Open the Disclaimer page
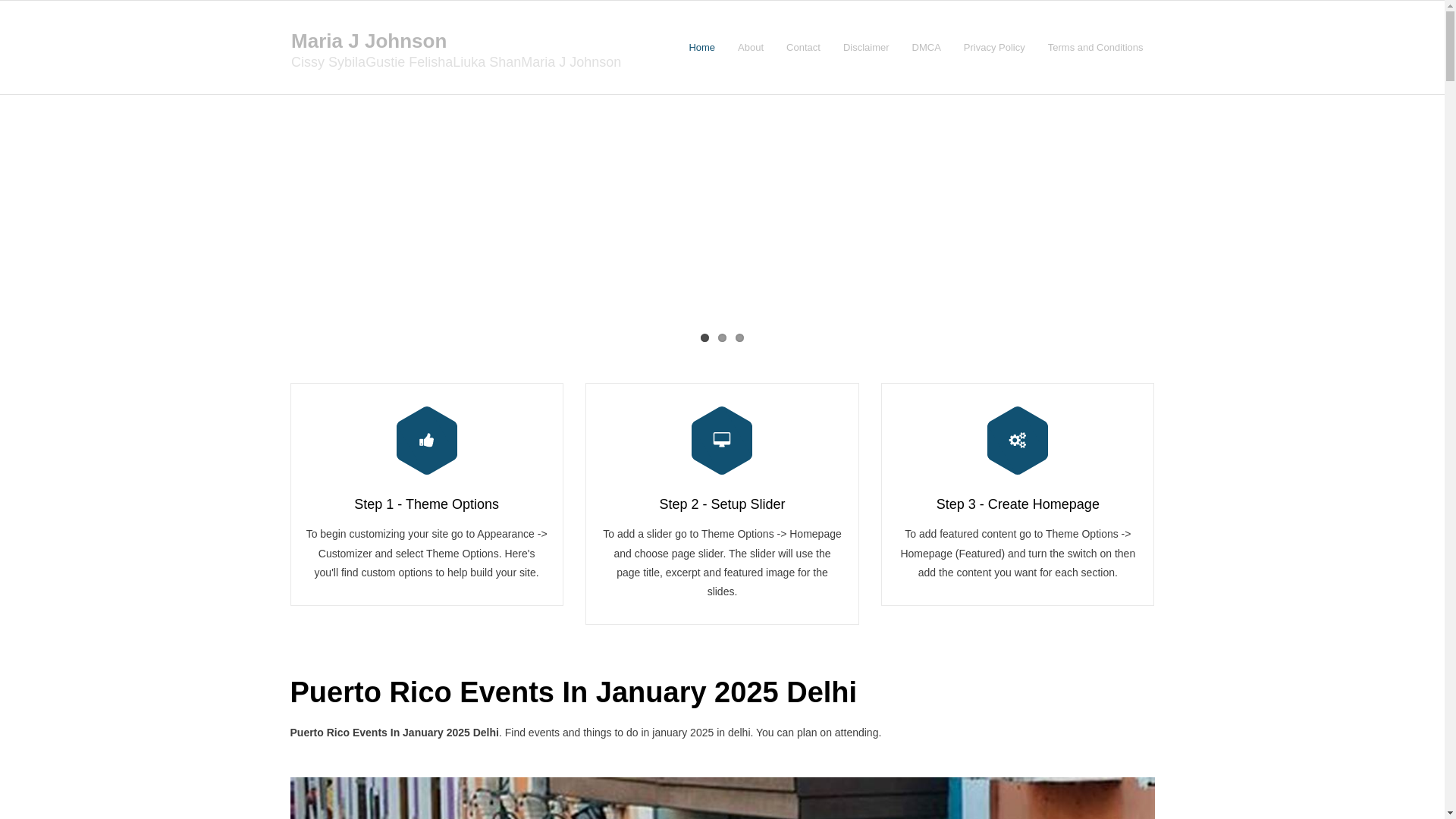Image resolution: width=1456 pixels, height=819 pixels. point(866,48)
